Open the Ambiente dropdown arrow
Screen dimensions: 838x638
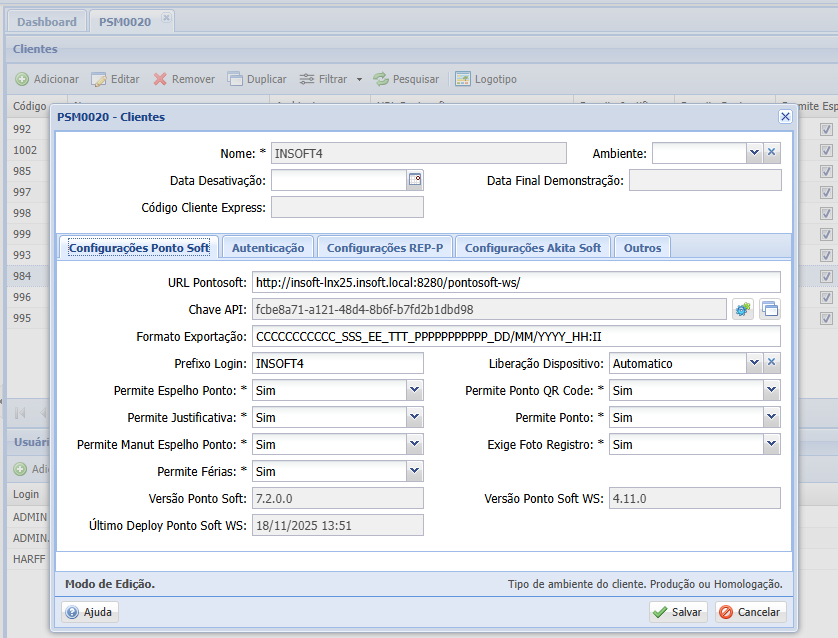754,152
